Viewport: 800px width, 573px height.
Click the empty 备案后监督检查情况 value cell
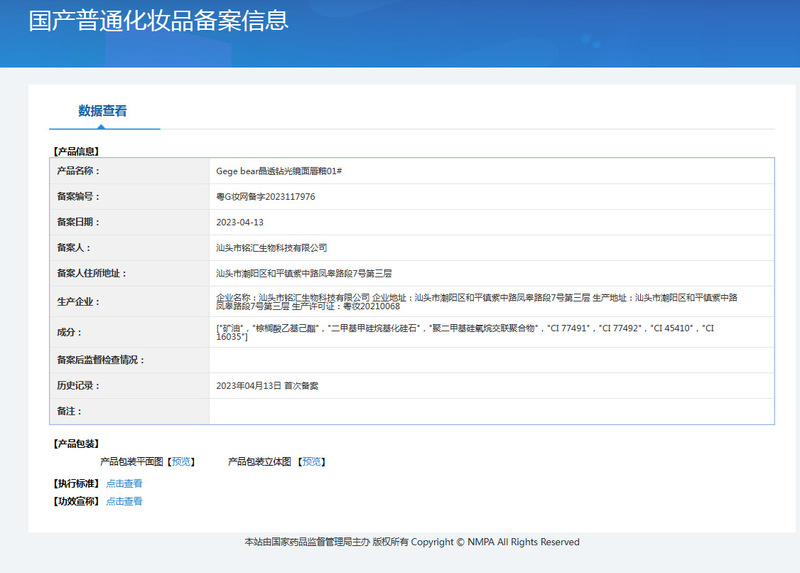tap(490, 360)
